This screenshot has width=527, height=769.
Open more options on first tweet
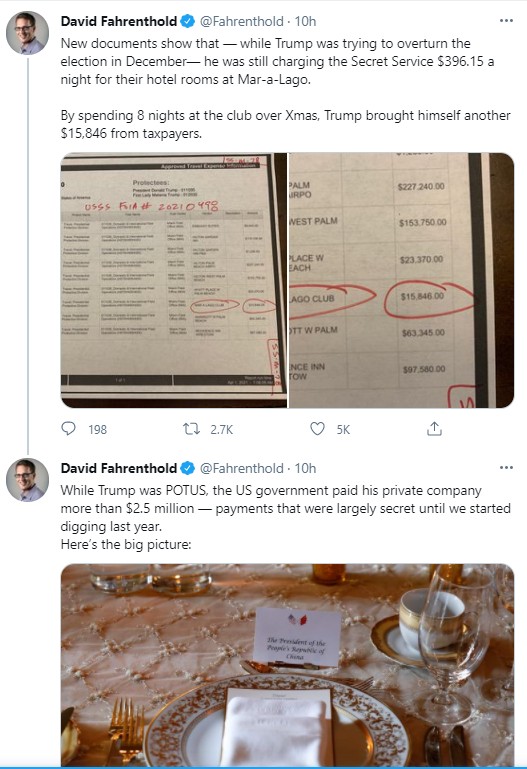pos(506,21)
